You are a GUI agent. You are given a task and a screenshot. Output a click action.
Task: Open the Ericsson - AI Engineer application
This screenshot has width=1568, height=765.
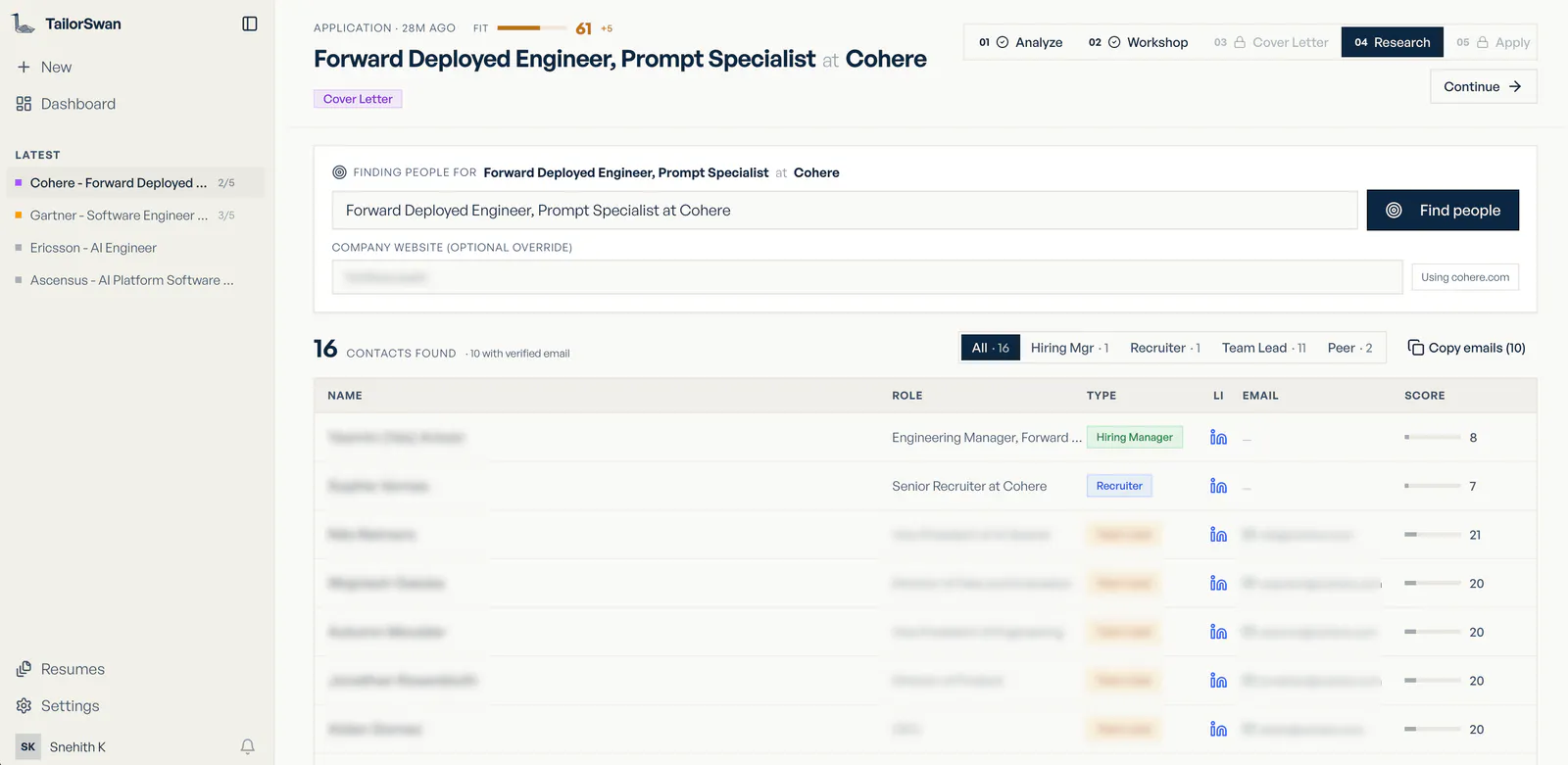135,248
